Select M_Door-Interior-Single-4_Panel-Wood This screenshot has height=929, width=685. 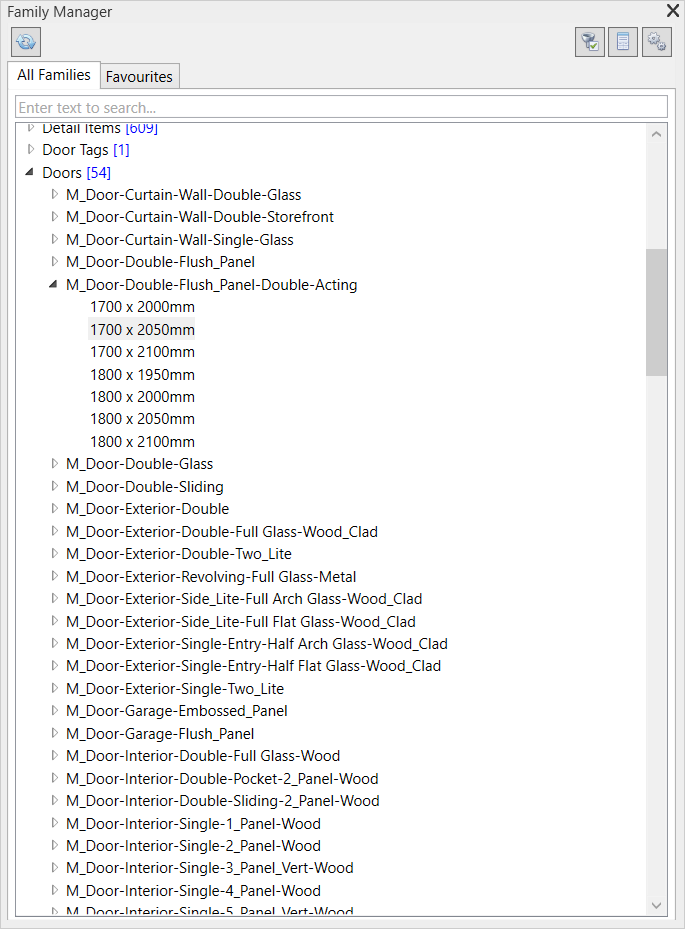(193, 890)
